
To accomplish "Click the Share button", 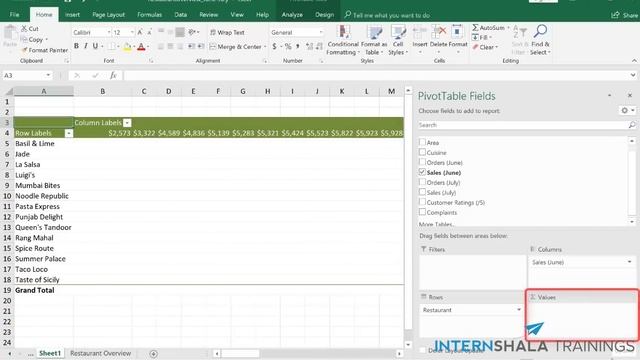I will pos(624,15).
